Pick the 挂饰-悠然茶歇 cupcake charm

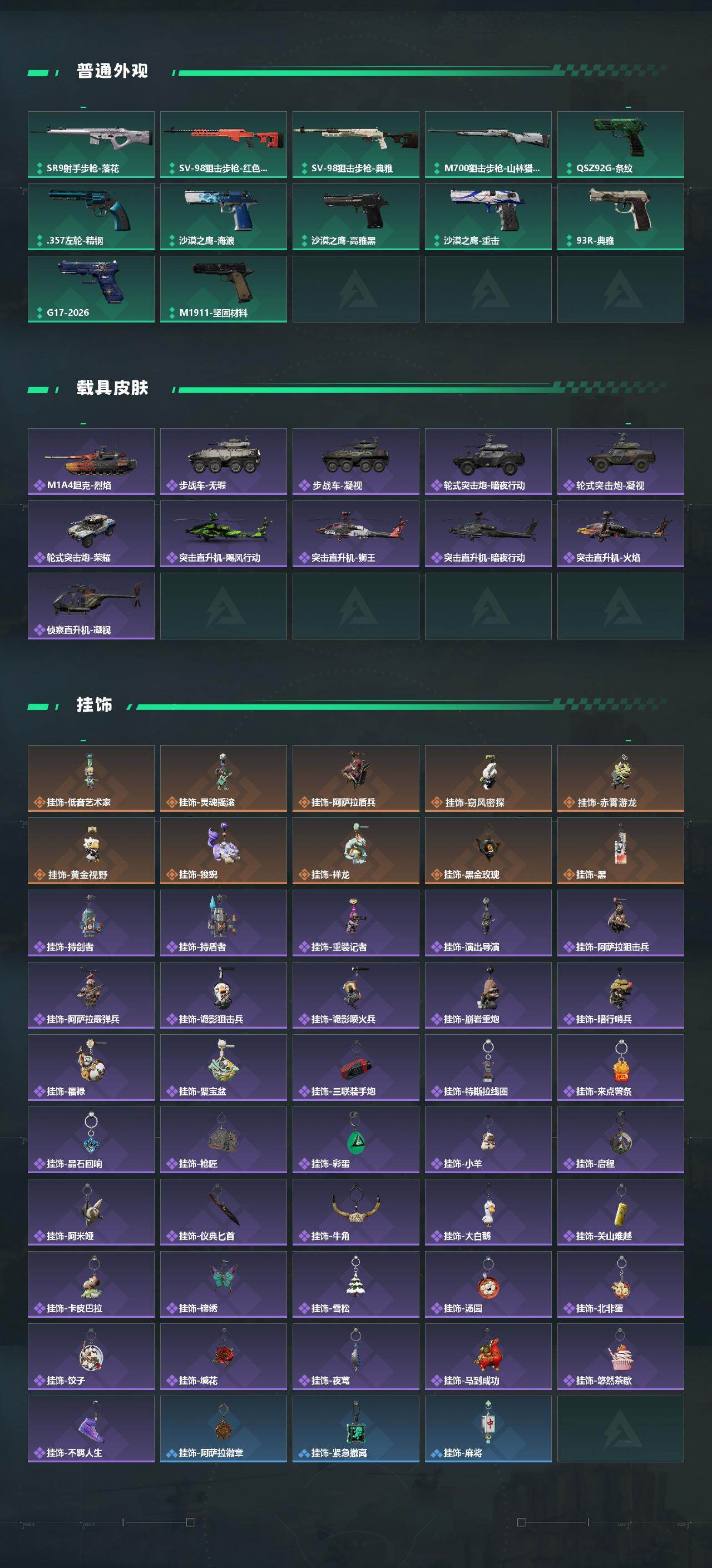(621, 1357)
